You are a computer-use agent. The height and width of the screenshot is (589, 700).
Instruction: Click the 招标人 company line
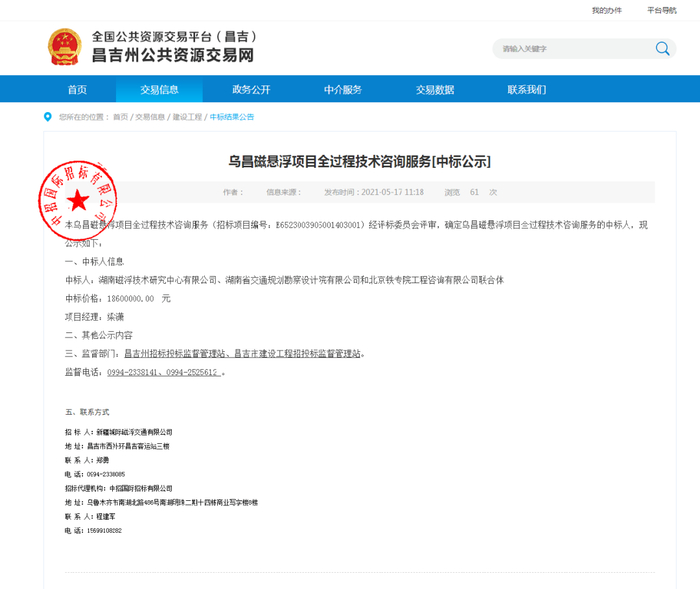pyautogui.click(x=119, y=432)
